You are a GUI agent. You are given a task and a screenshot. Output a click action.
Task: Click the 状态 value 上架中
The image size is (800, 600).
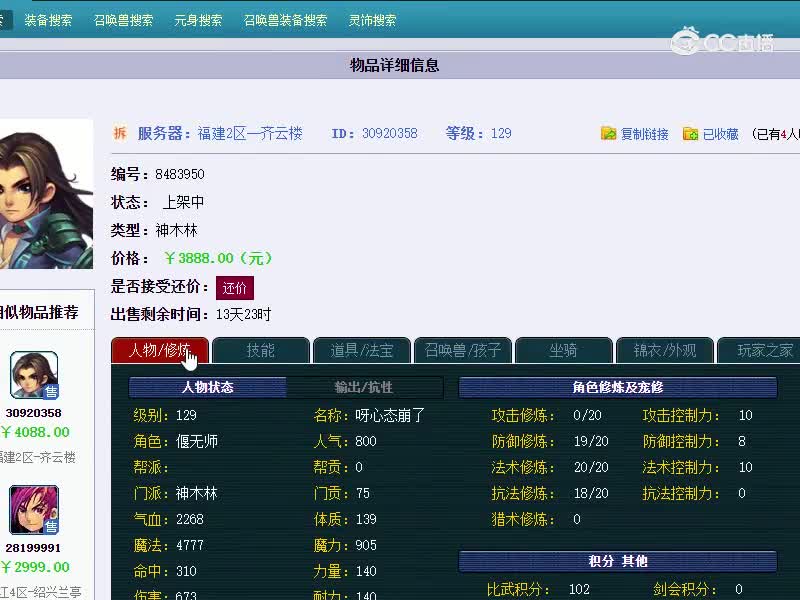(x=183, y=202)
